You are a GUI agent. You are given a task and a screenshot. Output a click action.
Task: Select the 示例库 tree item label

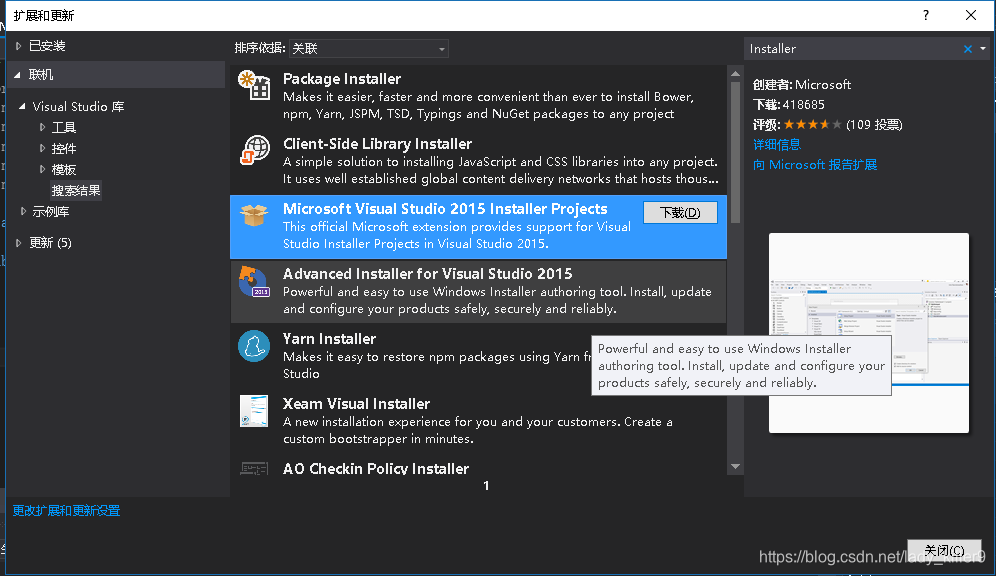pyautogui.click(x=51, y=211)
